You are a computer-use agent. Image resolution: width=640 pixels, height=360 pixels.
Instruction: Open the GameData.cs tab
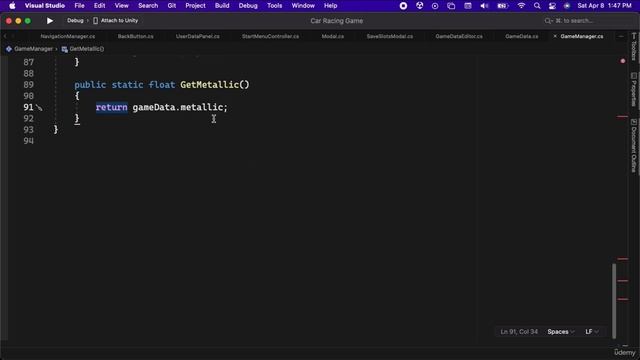pos(521,36)
